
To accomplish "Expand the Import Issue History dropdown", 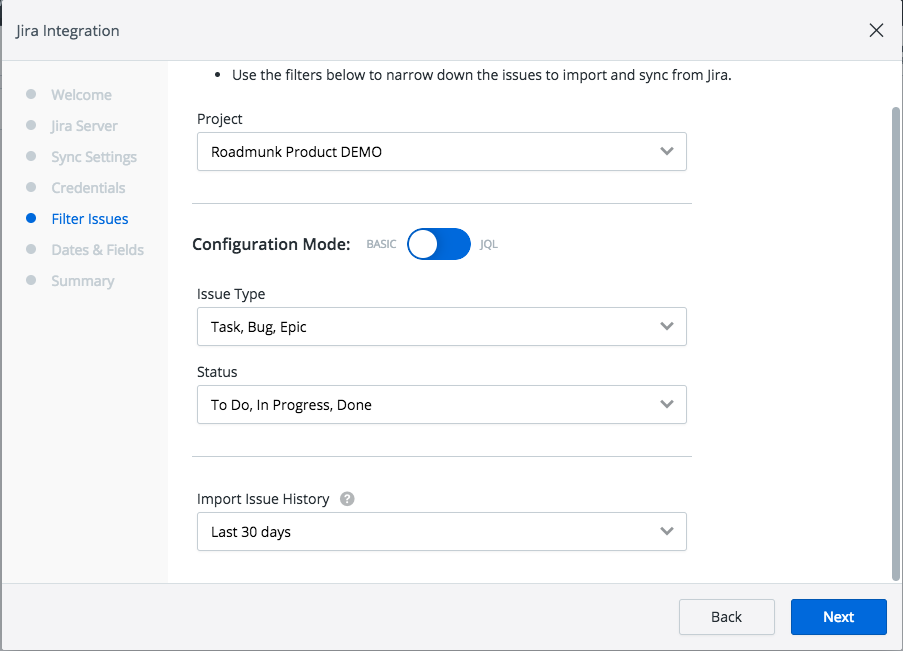I will pos(441,532).
